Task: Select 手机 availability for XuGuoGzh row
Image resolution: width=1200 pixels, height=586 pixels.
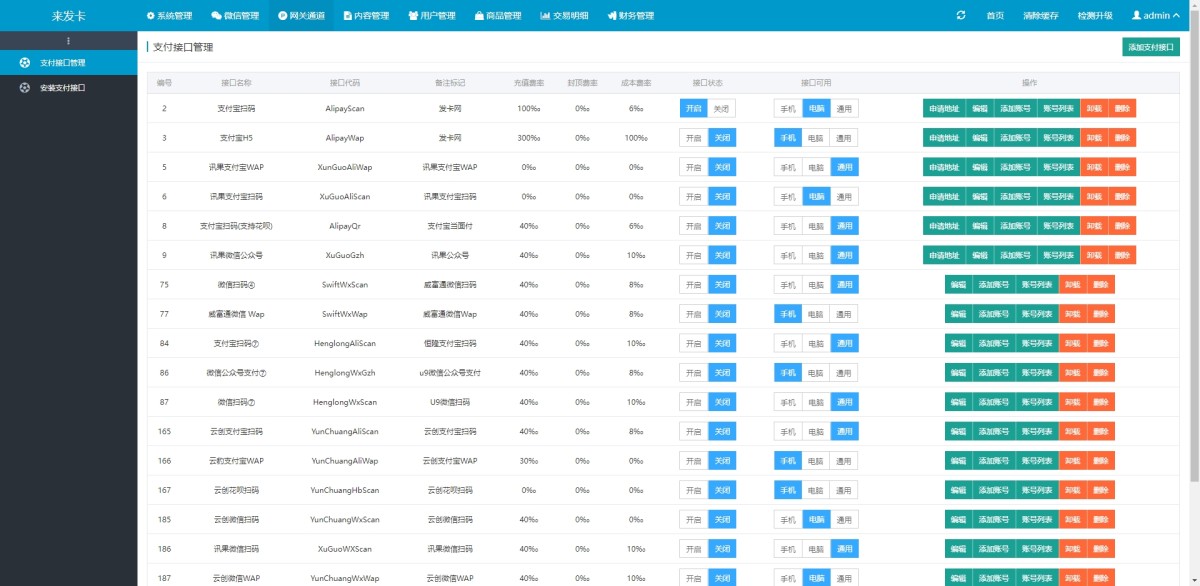Action: coord(788,255)
